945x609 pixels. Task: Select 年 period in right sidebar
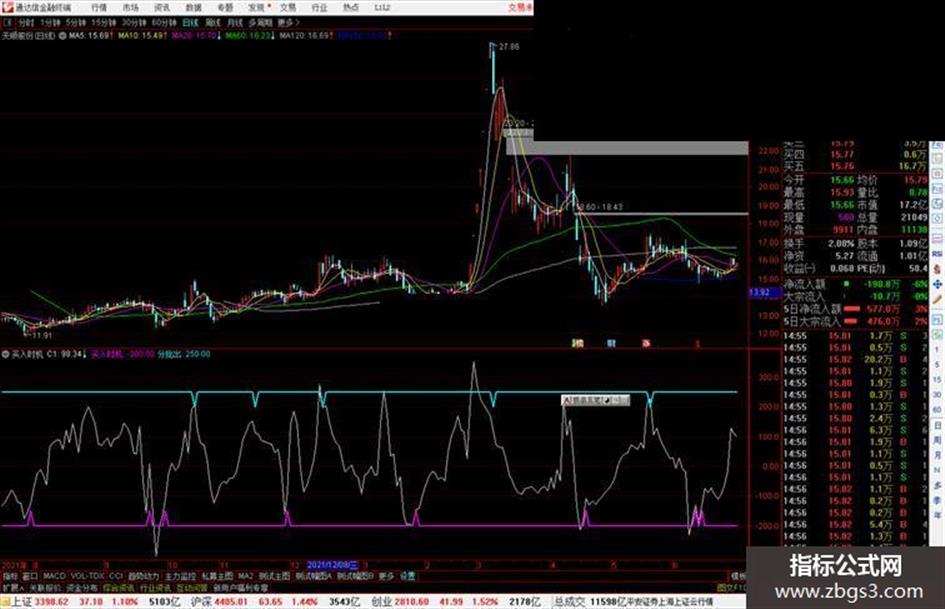(x=937, y=516)
